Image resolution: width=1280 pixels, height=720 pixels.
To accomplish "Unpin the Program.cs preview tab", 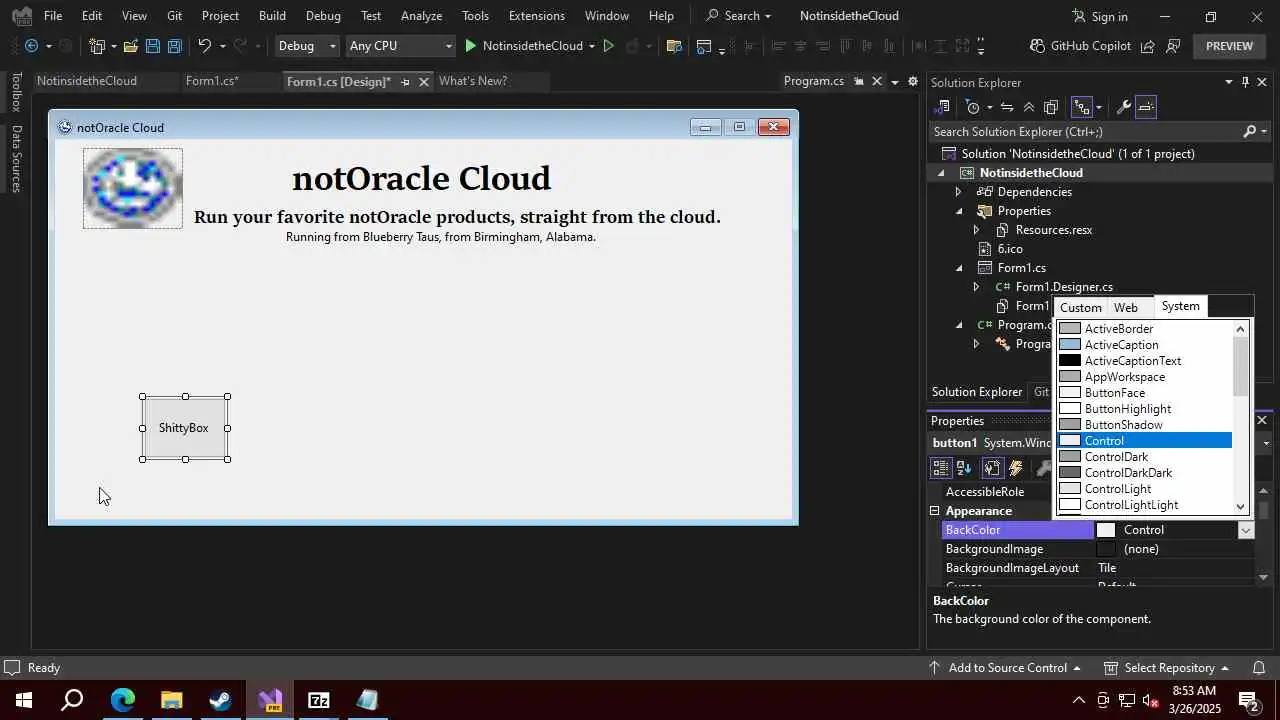I will 859,82.
